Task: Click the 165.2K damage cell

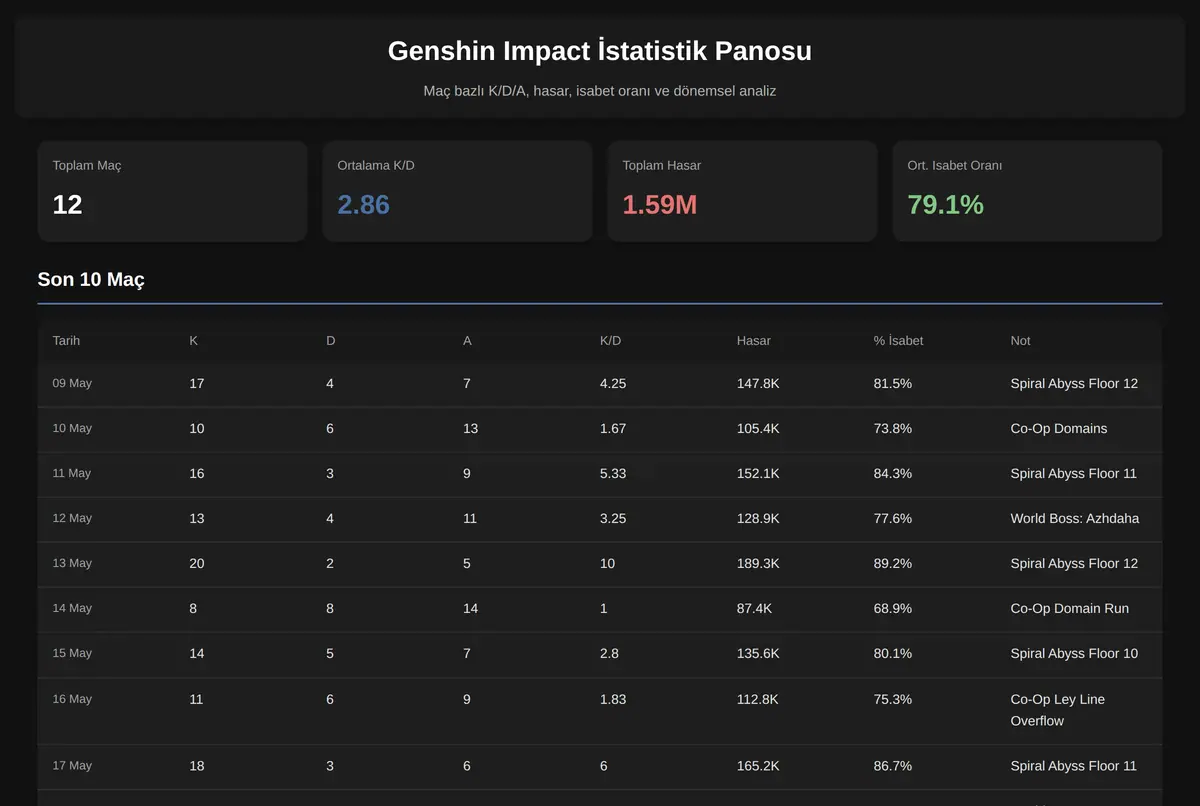Action: click(758, 766)
